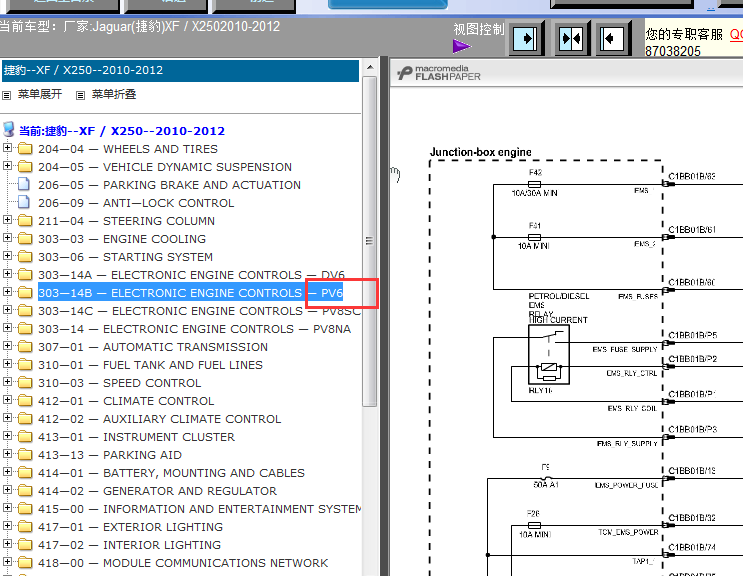Screen dimensions: 743x576
Task: Select 417-01 Exterior Lighting item
Action: point(130,527)
